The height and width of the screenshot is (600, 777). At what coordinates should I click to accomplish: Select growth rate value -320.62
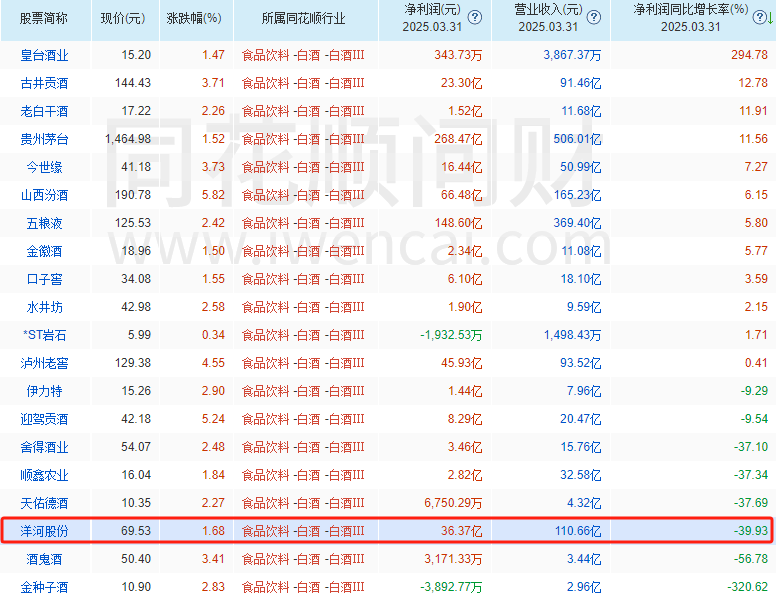(747, 587)
